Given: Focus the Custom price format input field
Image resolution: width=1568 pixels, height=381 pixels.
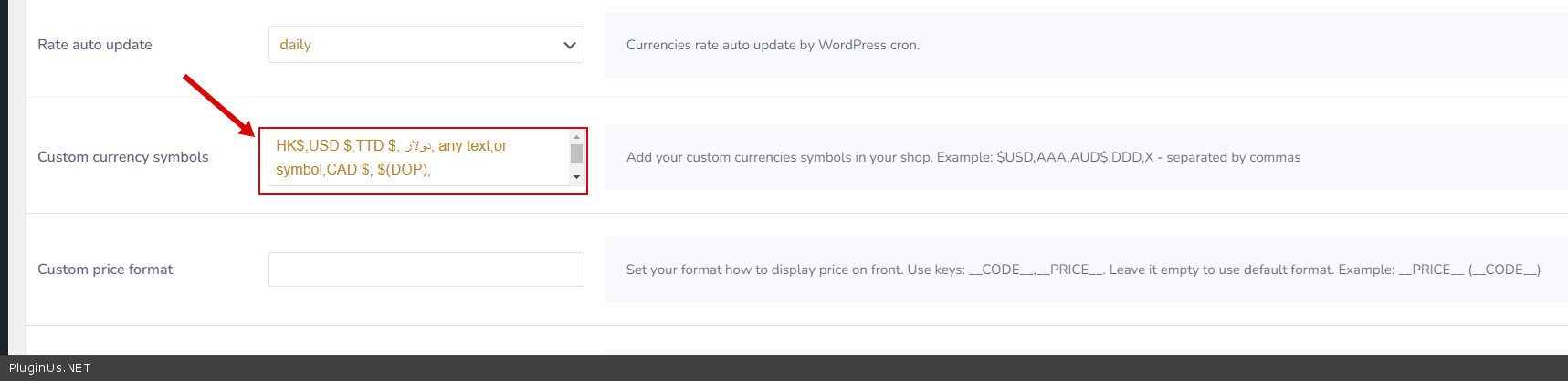Looking at the screenshot, I should [x=426, y=270].
